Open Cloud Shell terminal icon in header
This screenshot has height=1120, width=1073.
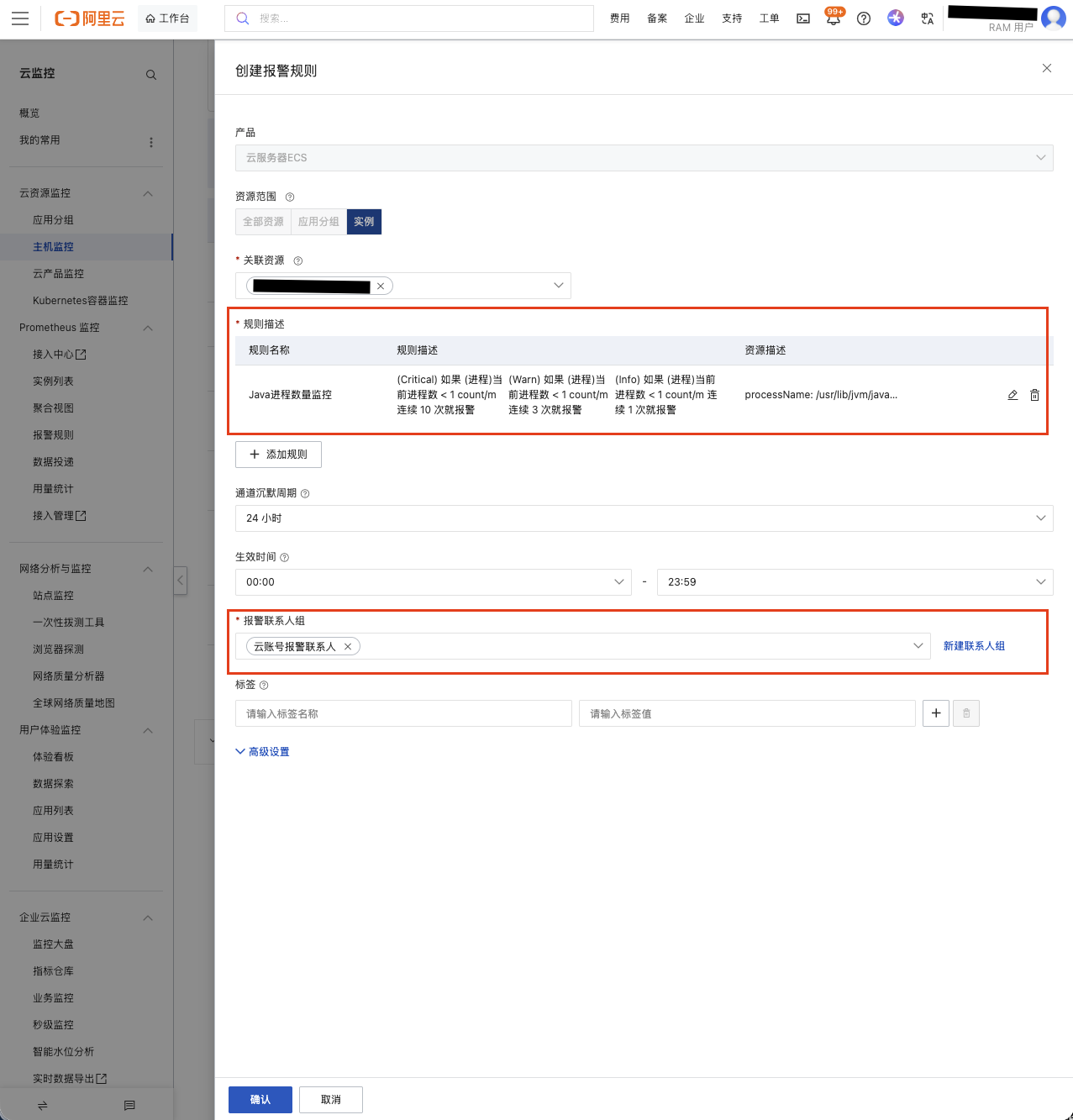tap(803, 18)
